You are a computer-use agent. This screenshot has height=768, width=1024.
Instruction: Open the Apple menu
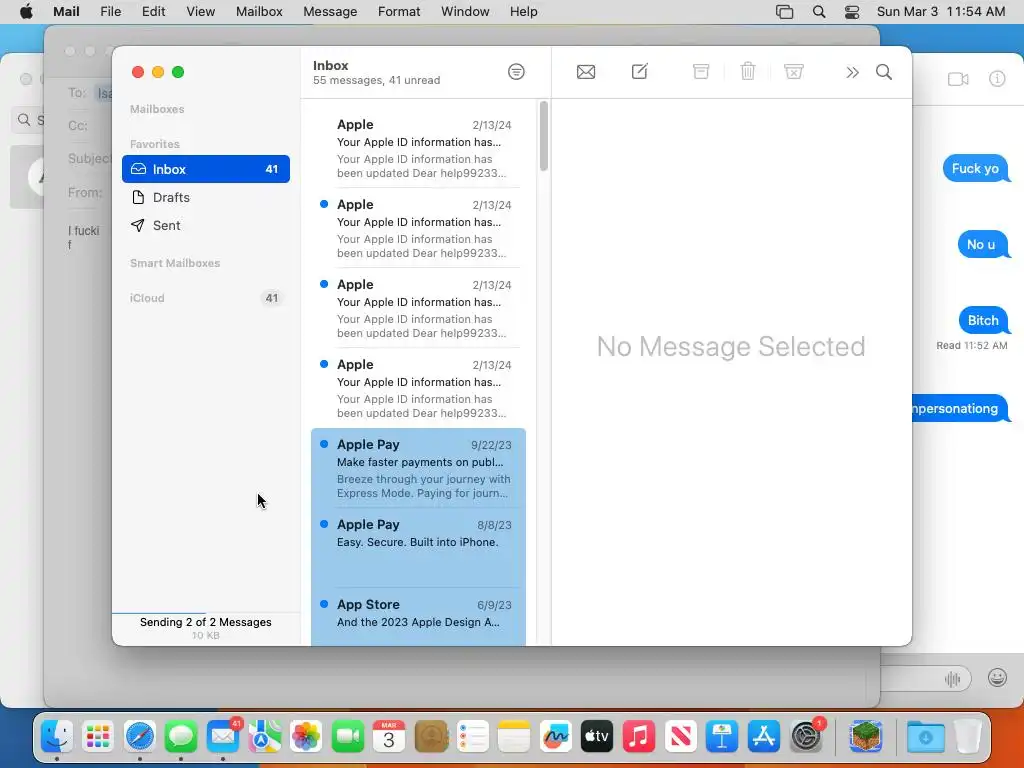tap(26, 12)
